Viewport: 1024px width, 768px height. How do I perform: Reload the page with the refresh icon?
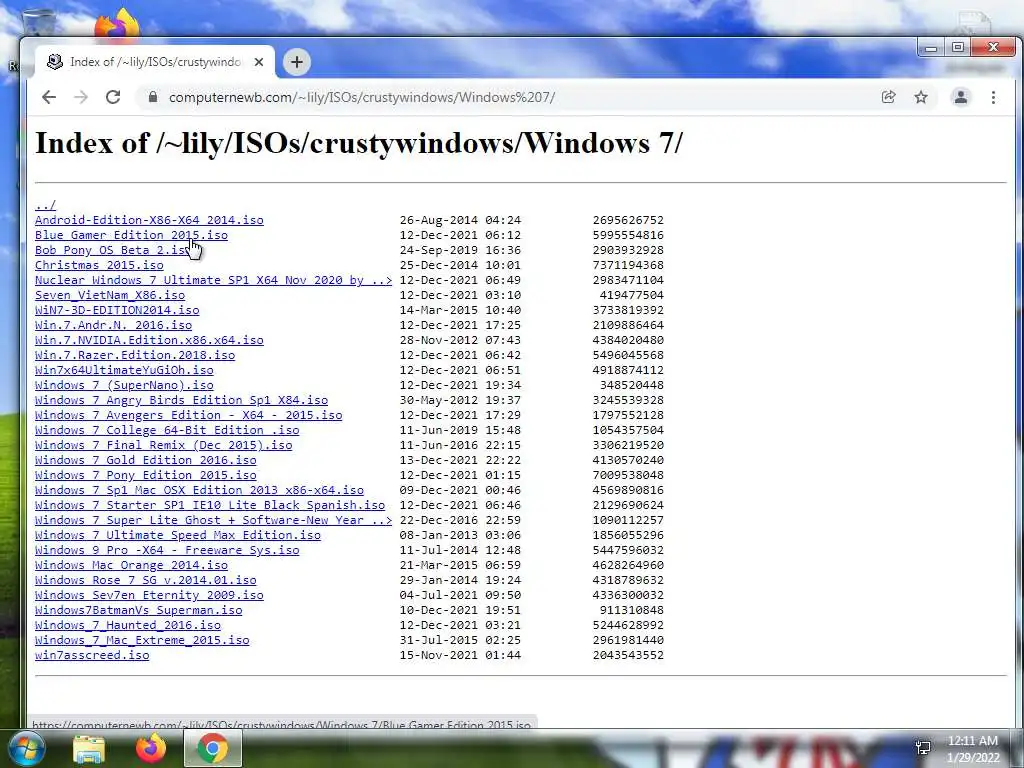pyautogui.click(x=113, y=97)
